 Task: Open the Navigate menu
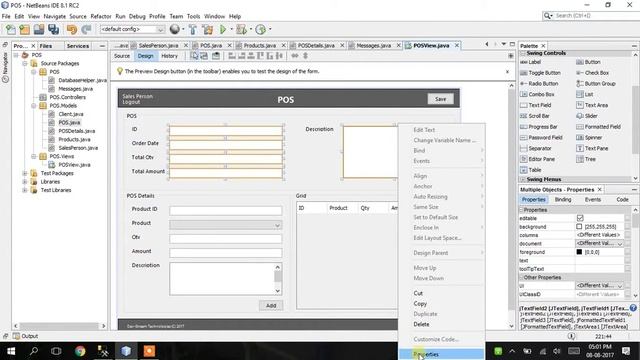[x=54, y=16]
